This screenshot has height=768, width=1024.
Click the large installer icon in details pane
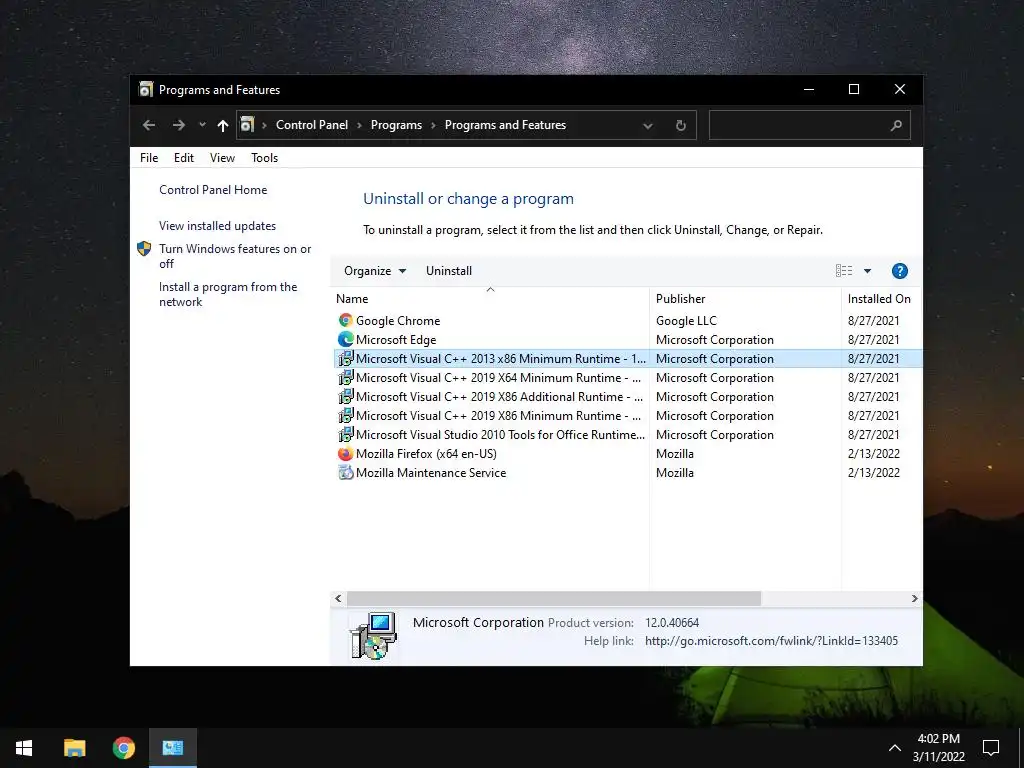tap(374, 636)
